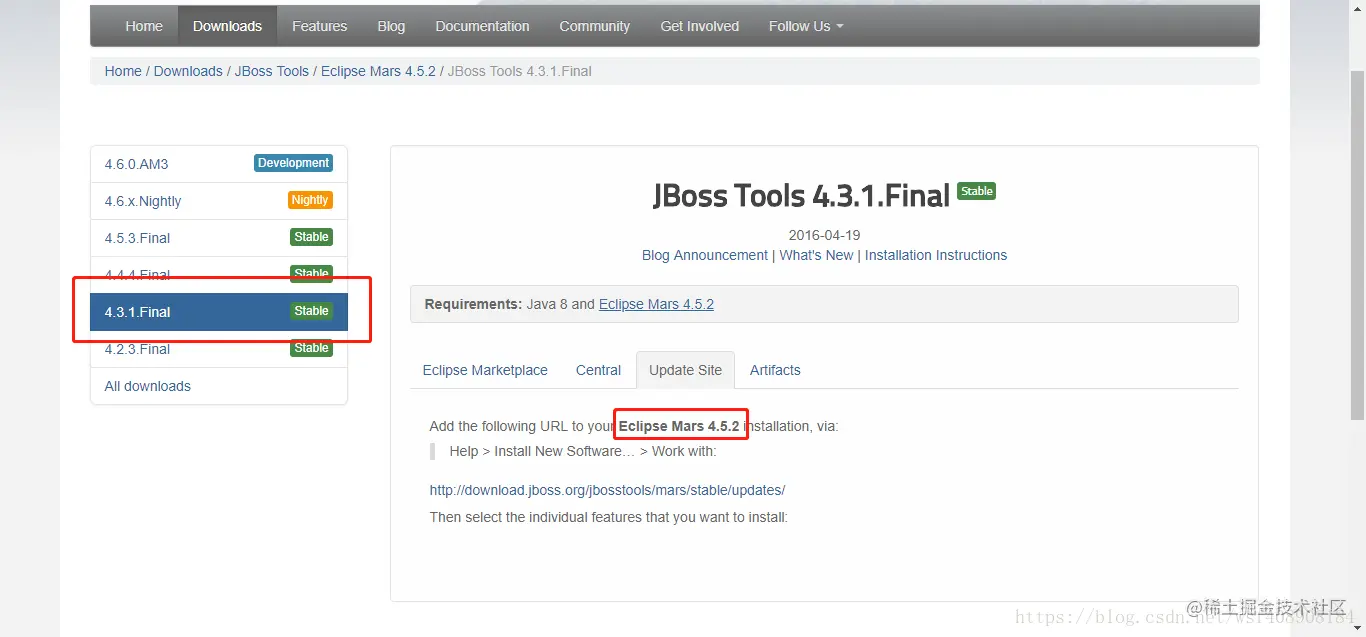Screen dimensions: 1366x637
Task: Open the Blog navbar item
Action: pos(391,26)
